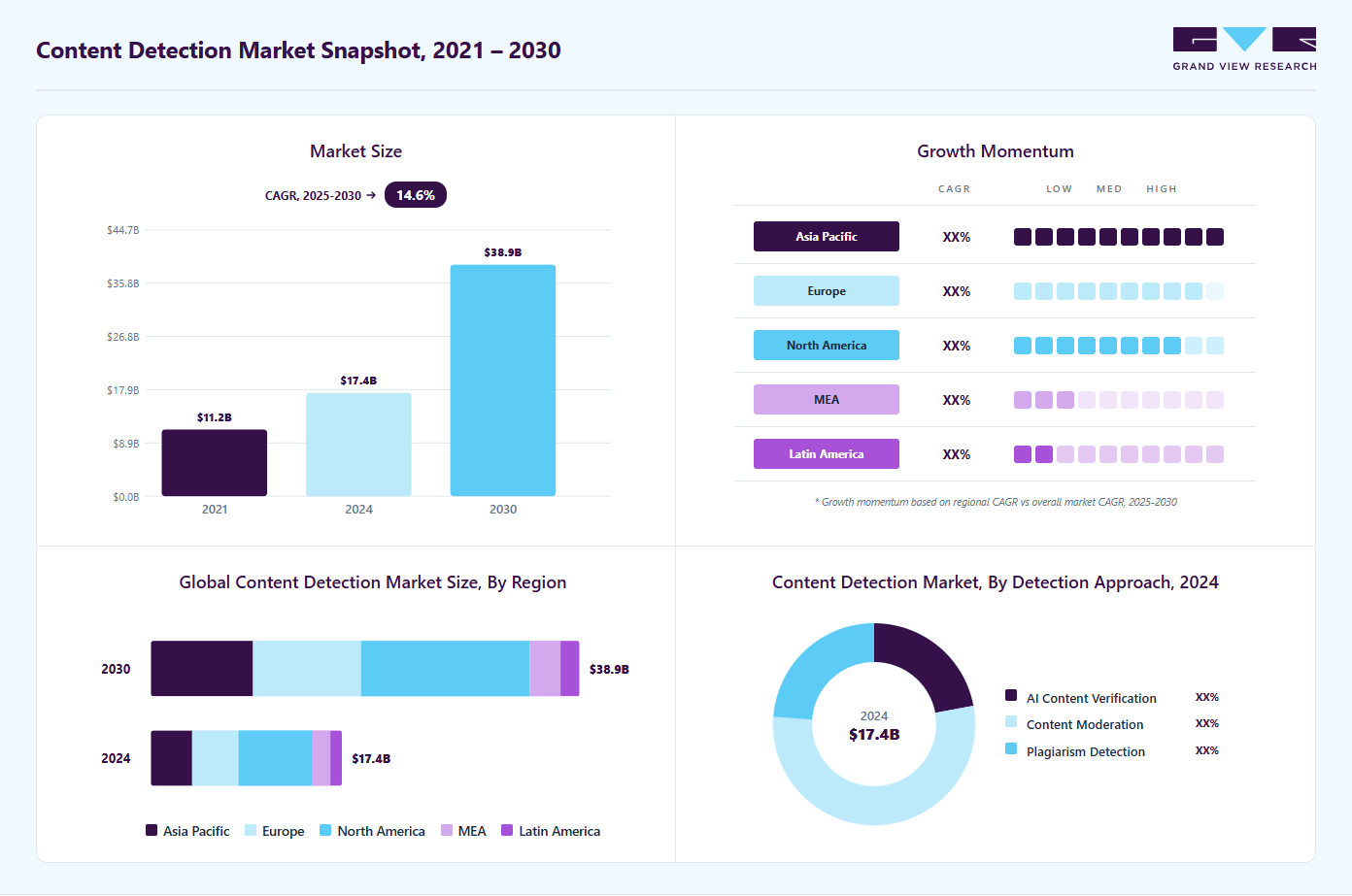Click the Grand View Research logo

click(x=1244, y=49)
